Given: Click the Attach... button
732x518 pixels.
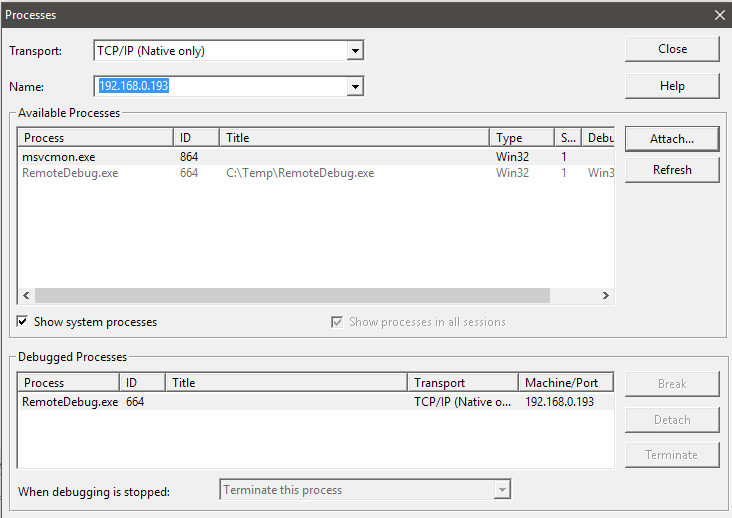Looking at the screenshot, I should [672, 139].
